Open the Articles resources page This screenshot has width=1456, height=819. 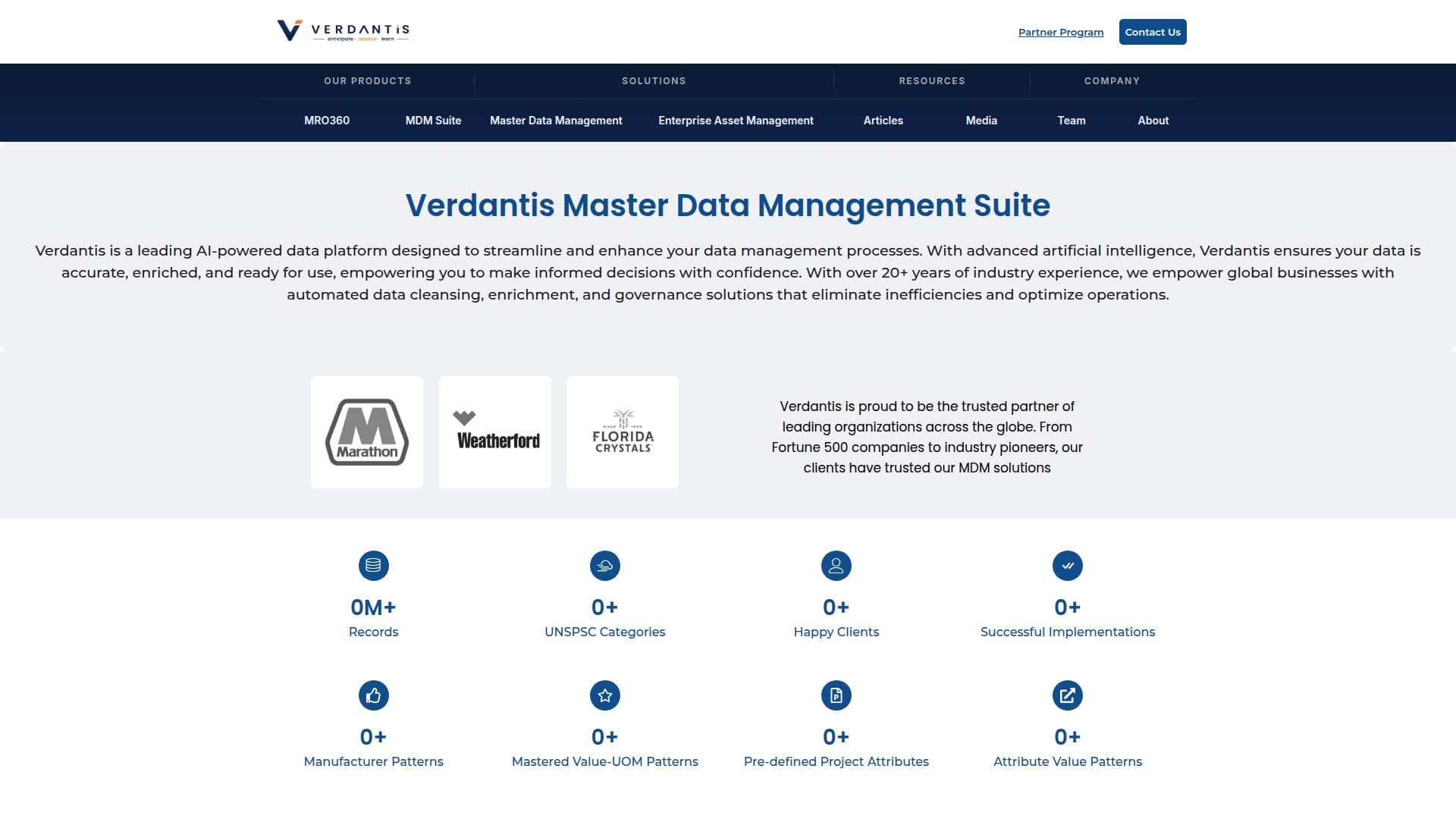pos(883,121)
